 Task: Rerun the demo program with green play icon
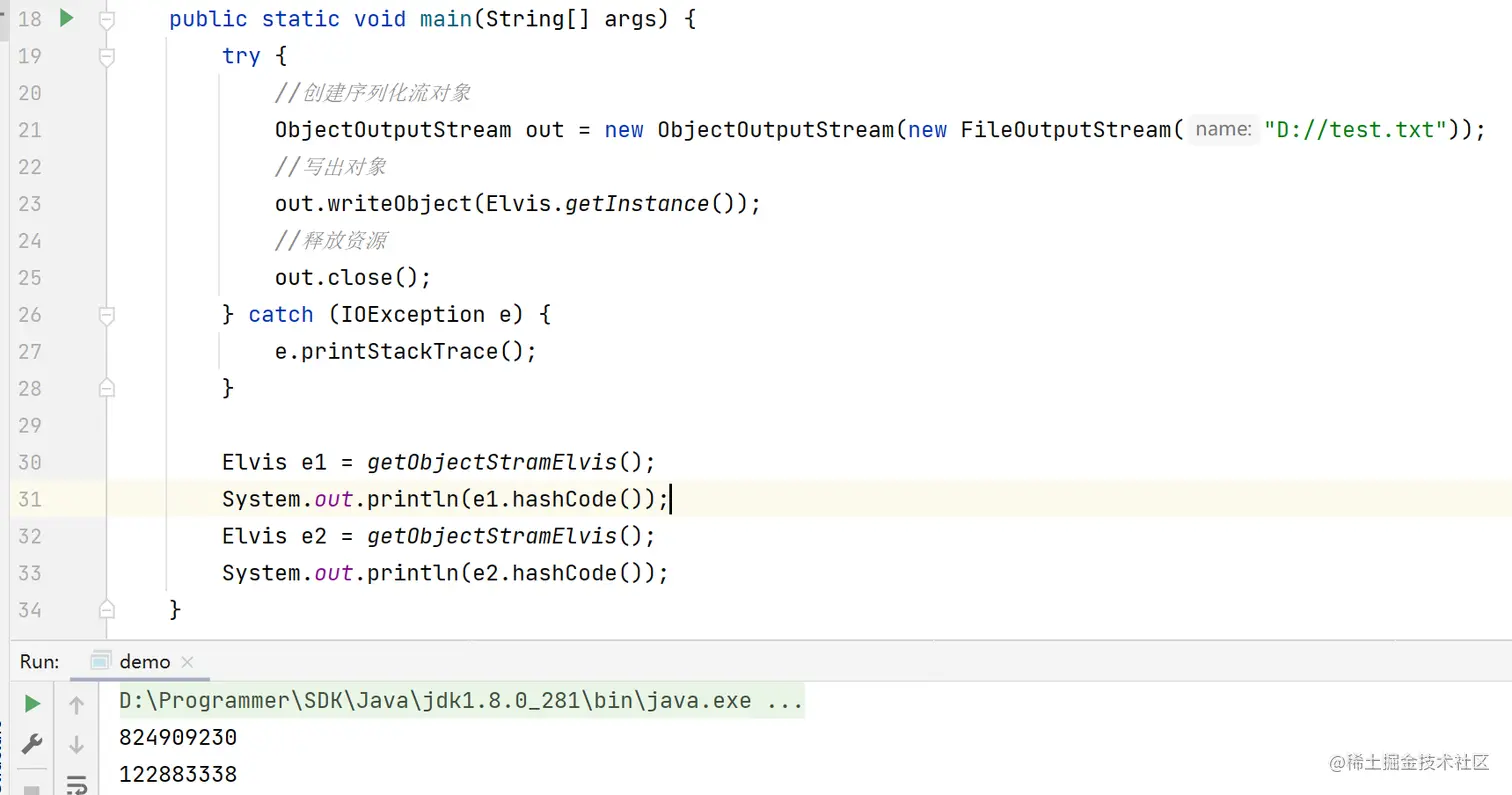point(32,704)
